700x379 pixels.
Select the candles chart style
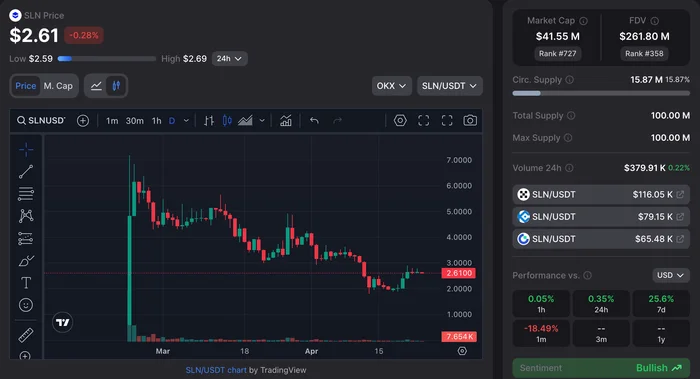227,121
